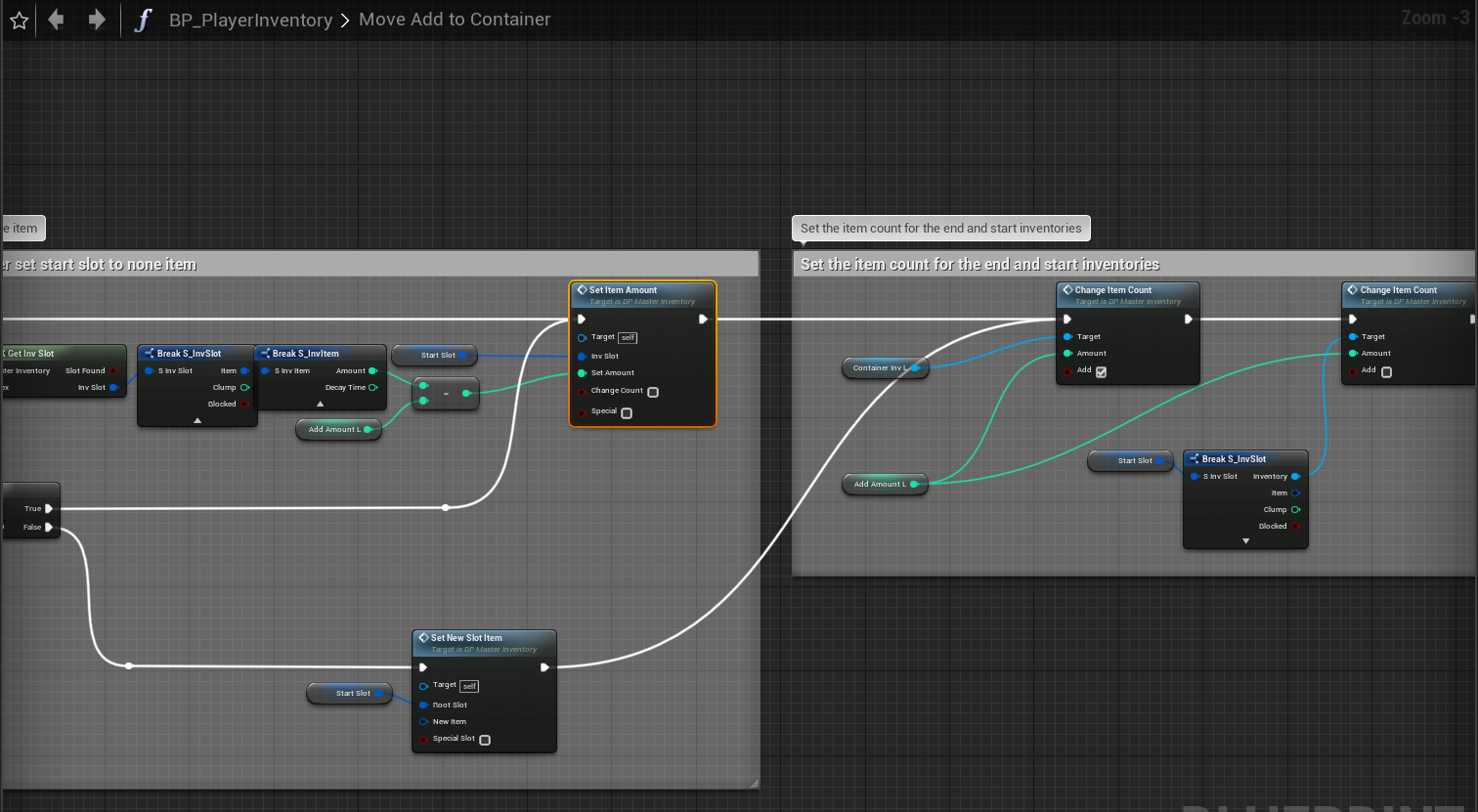
Task: Open BP_PlayerInventory in the breadcrumb
Action: pos(250,20)
